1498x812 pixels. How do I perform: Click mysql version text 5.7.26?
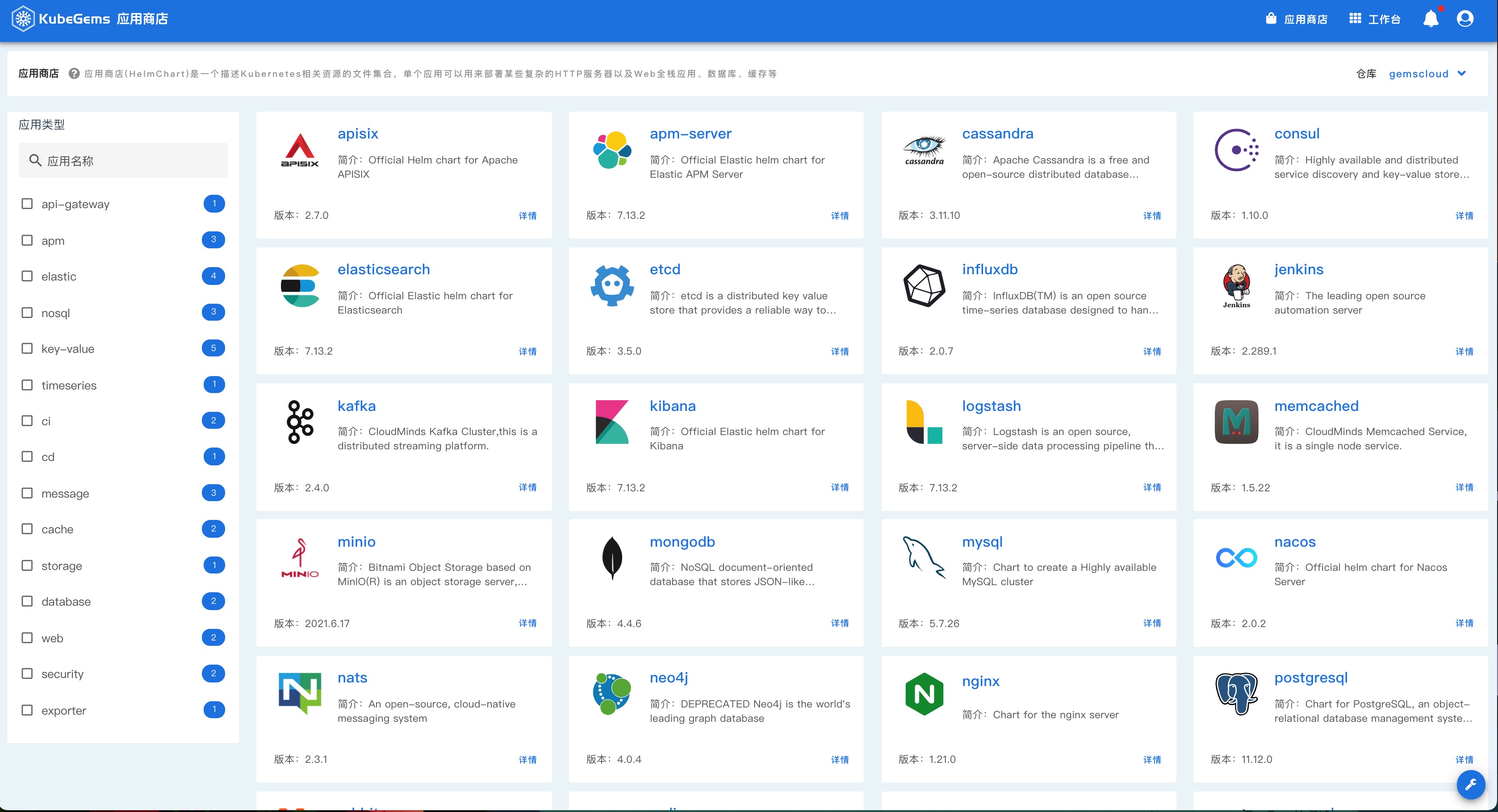[x=944, y=624]
